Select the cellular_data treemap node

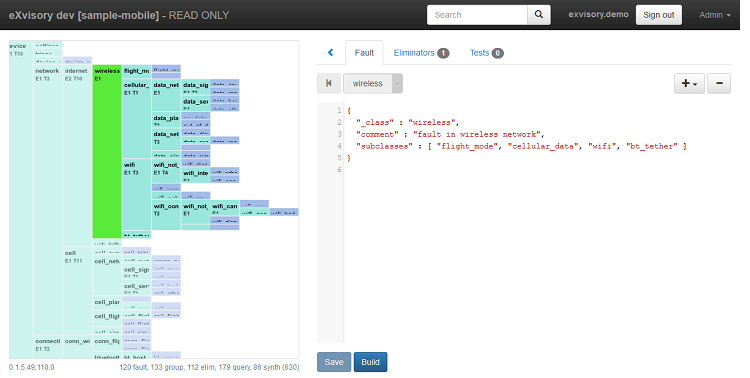[x=136, y=118]
